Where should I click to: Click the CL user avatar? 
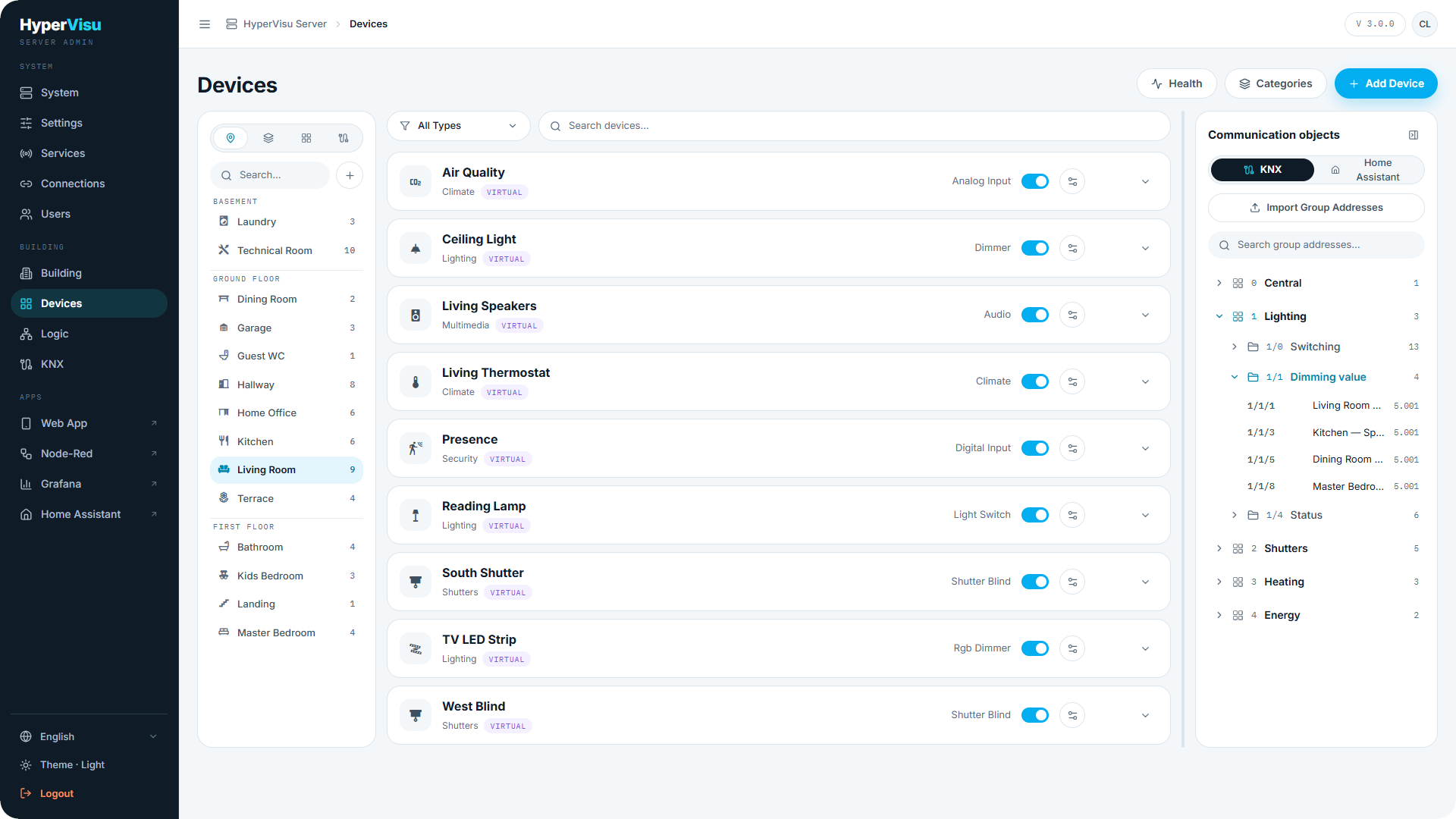point(1425,24)
